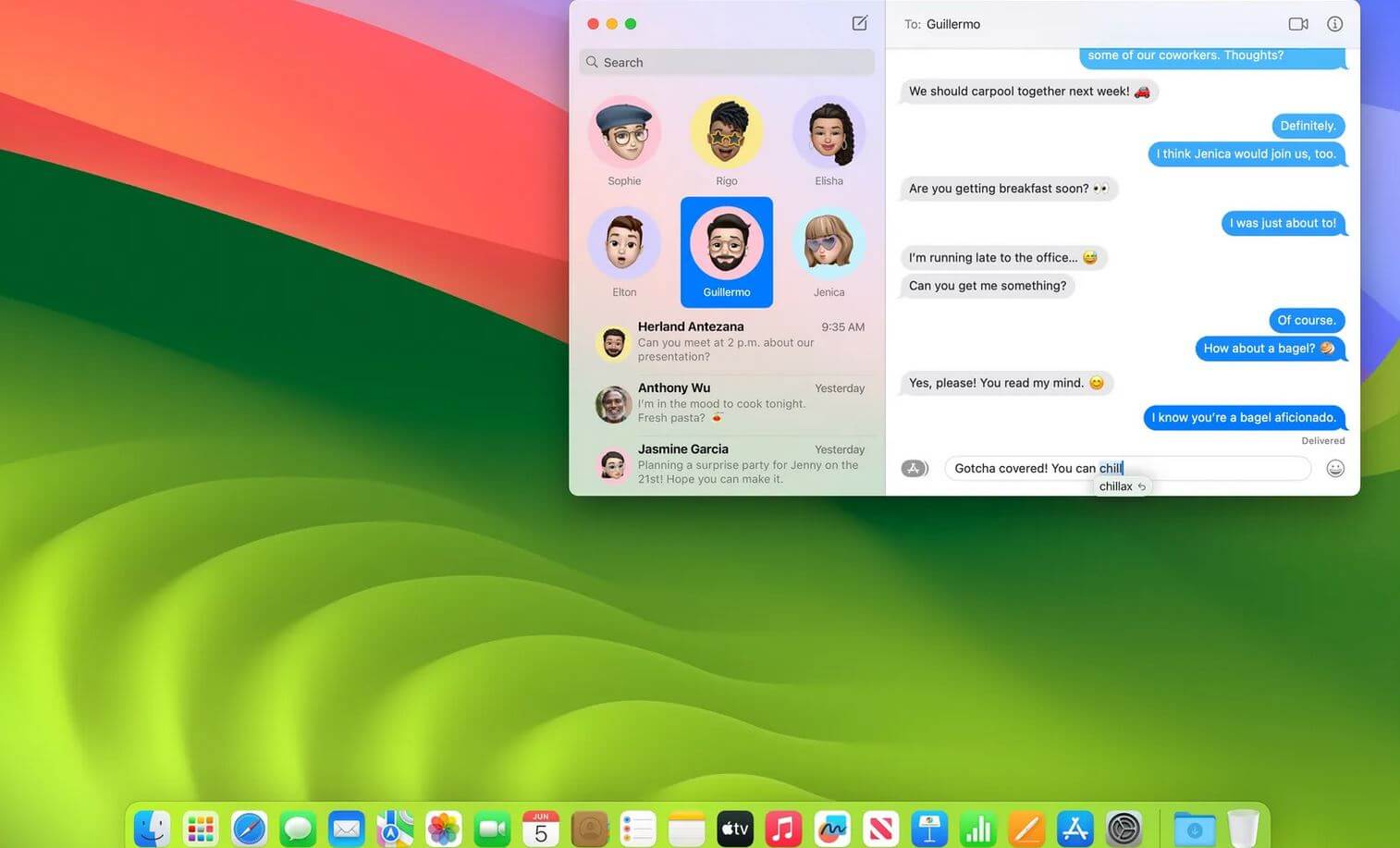Open Photos from the Dock
Viewport: 1400px width, 848px height.
[444, 829]
